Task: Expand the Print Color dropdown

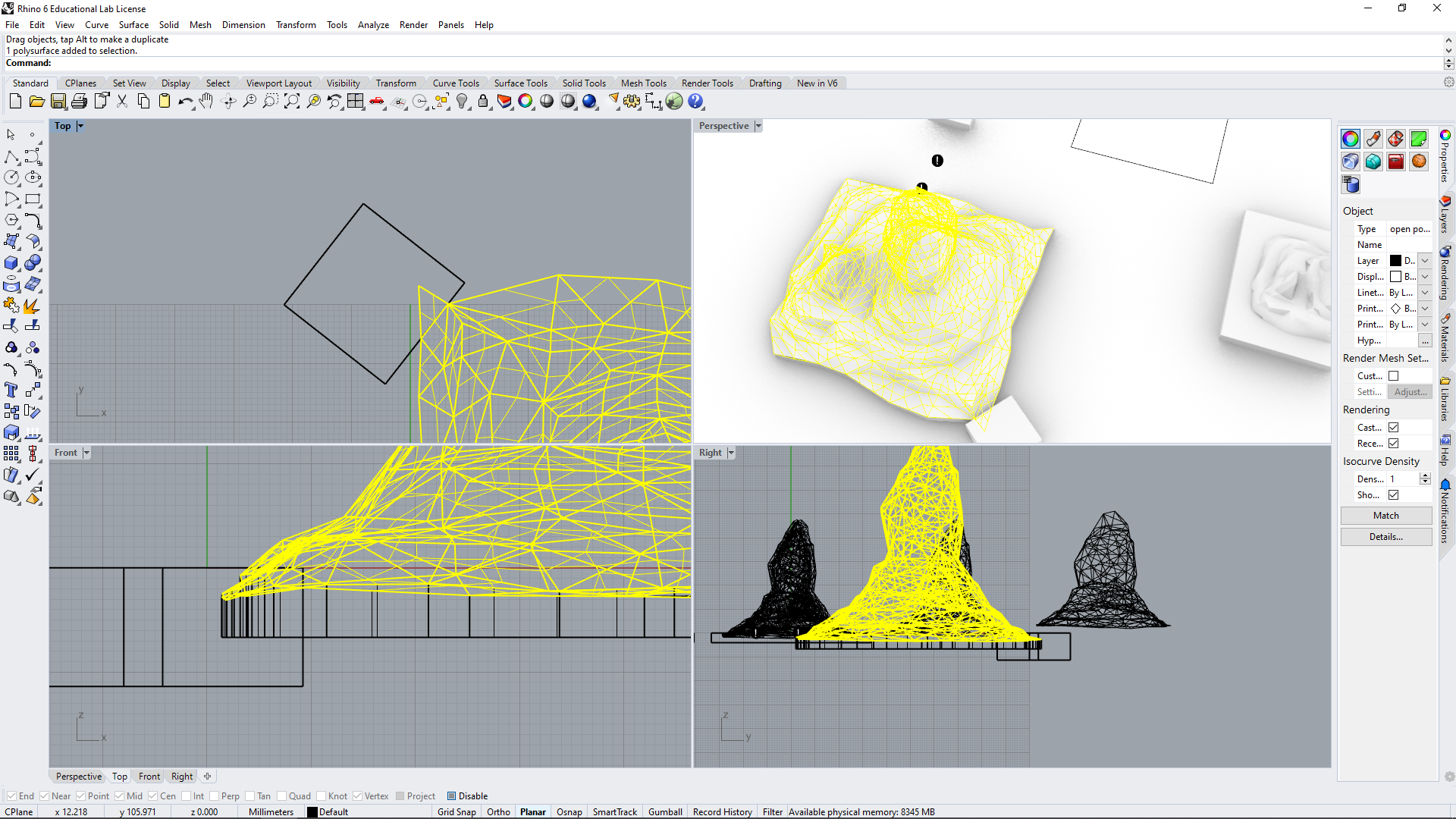Action: [1425, 308]
